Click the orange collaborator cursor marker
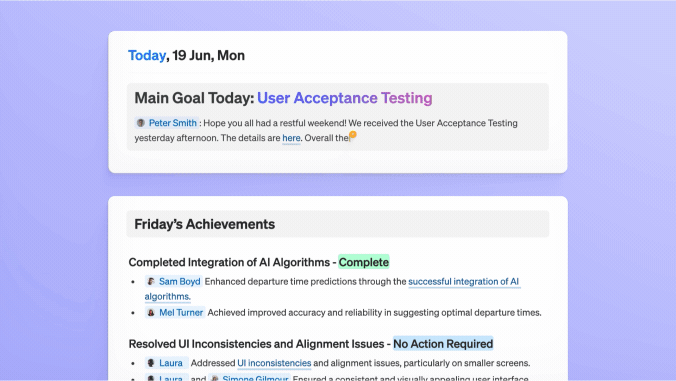 [x=353, y=135]
